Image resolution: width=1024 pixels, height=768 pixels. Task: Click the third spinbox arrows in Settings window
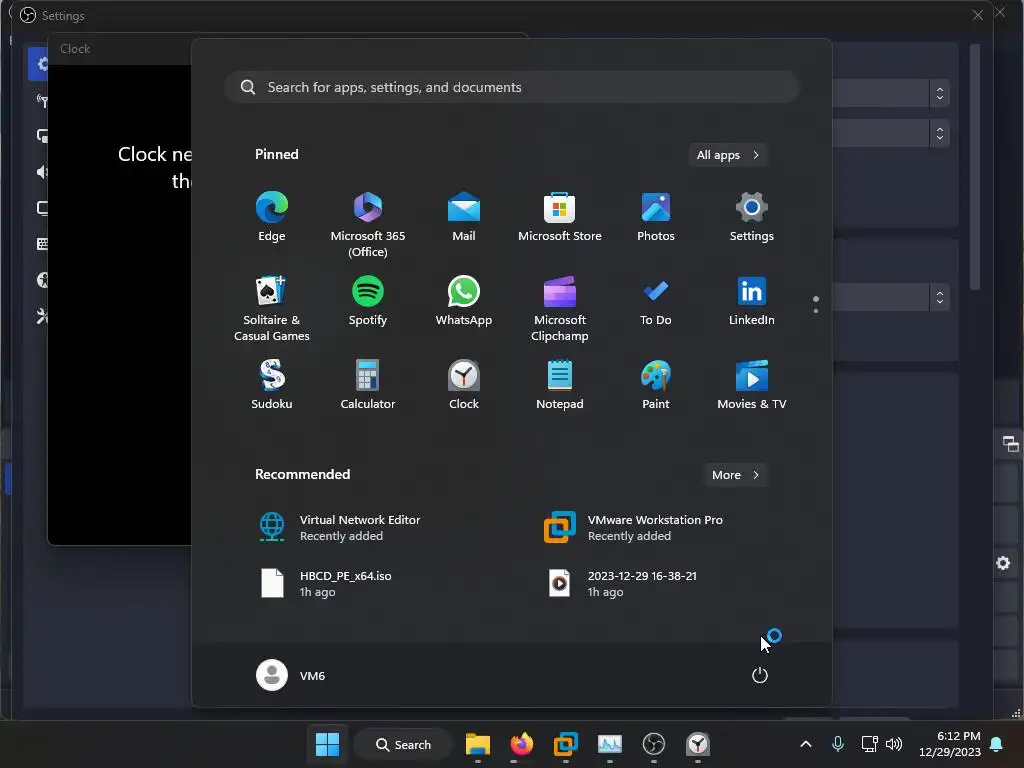(940, 298)
